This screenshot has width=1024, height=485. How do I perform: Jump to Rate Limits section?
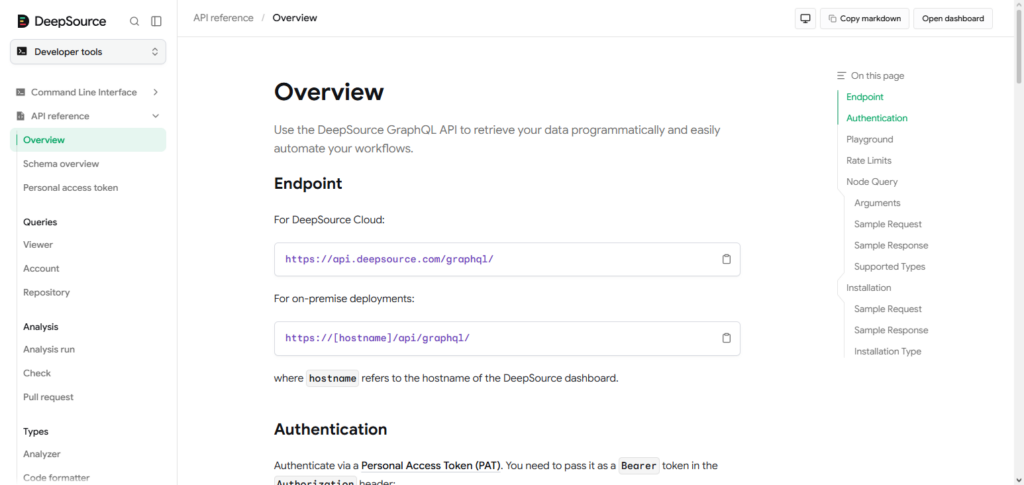869,161
